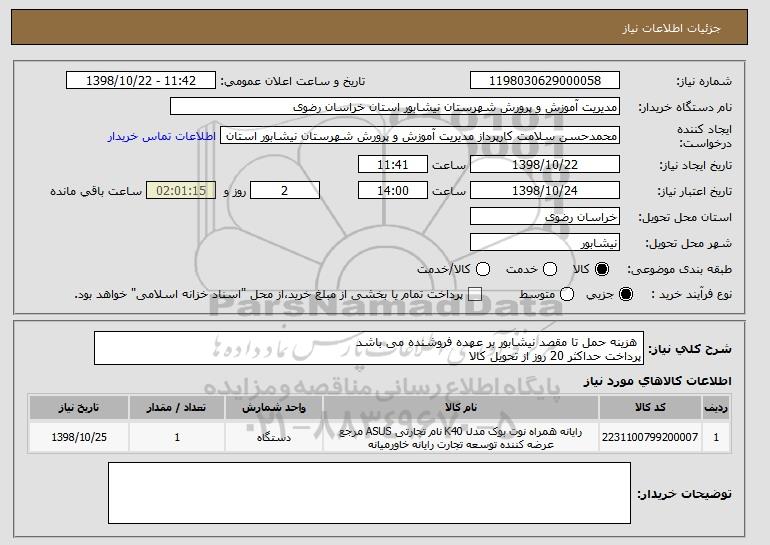Click the شماره نیاز field 1198030629000058

(x=545, y=81)
